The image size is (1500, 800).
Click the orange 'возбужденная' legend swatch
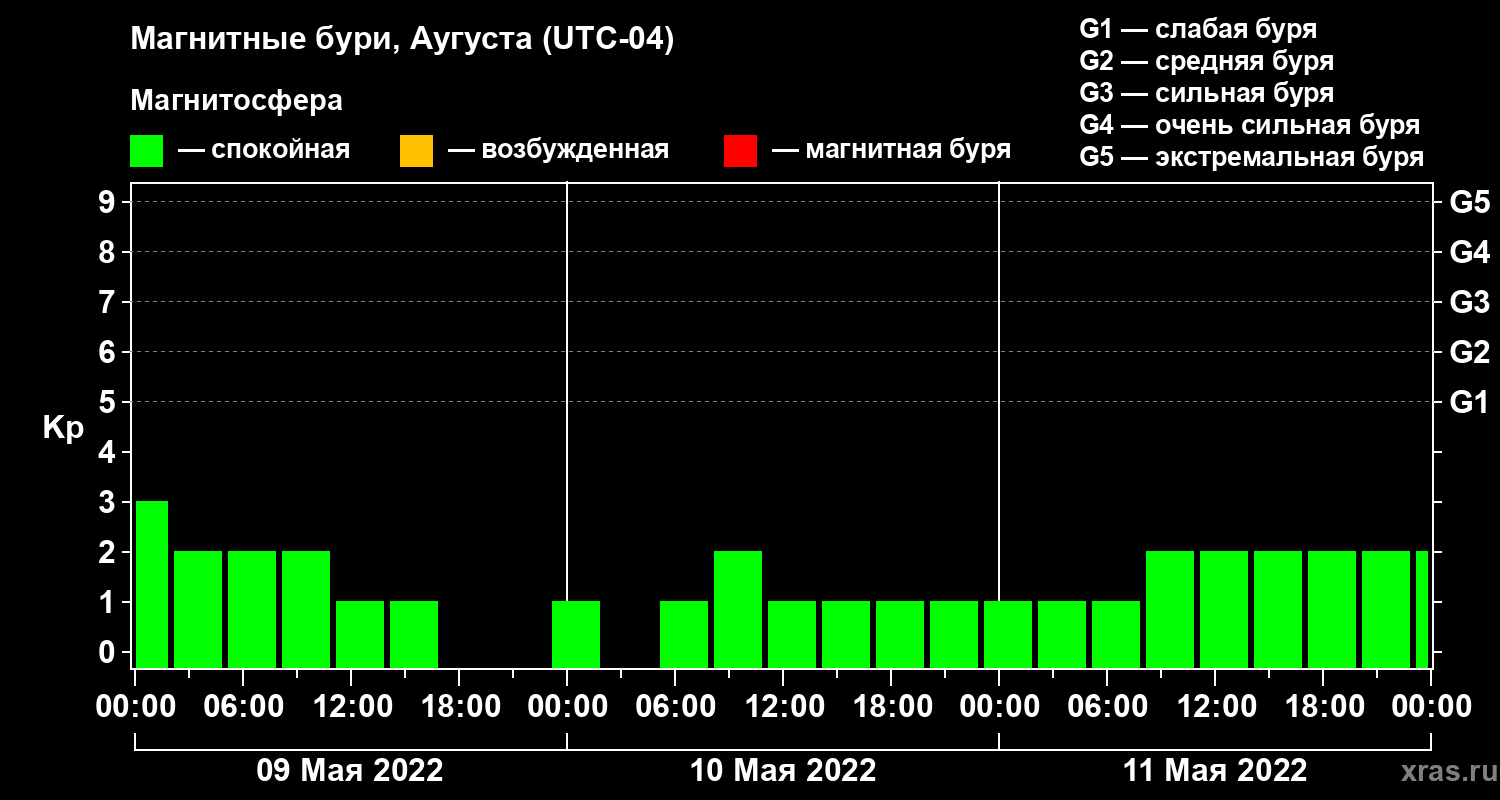tap(416, 151)
